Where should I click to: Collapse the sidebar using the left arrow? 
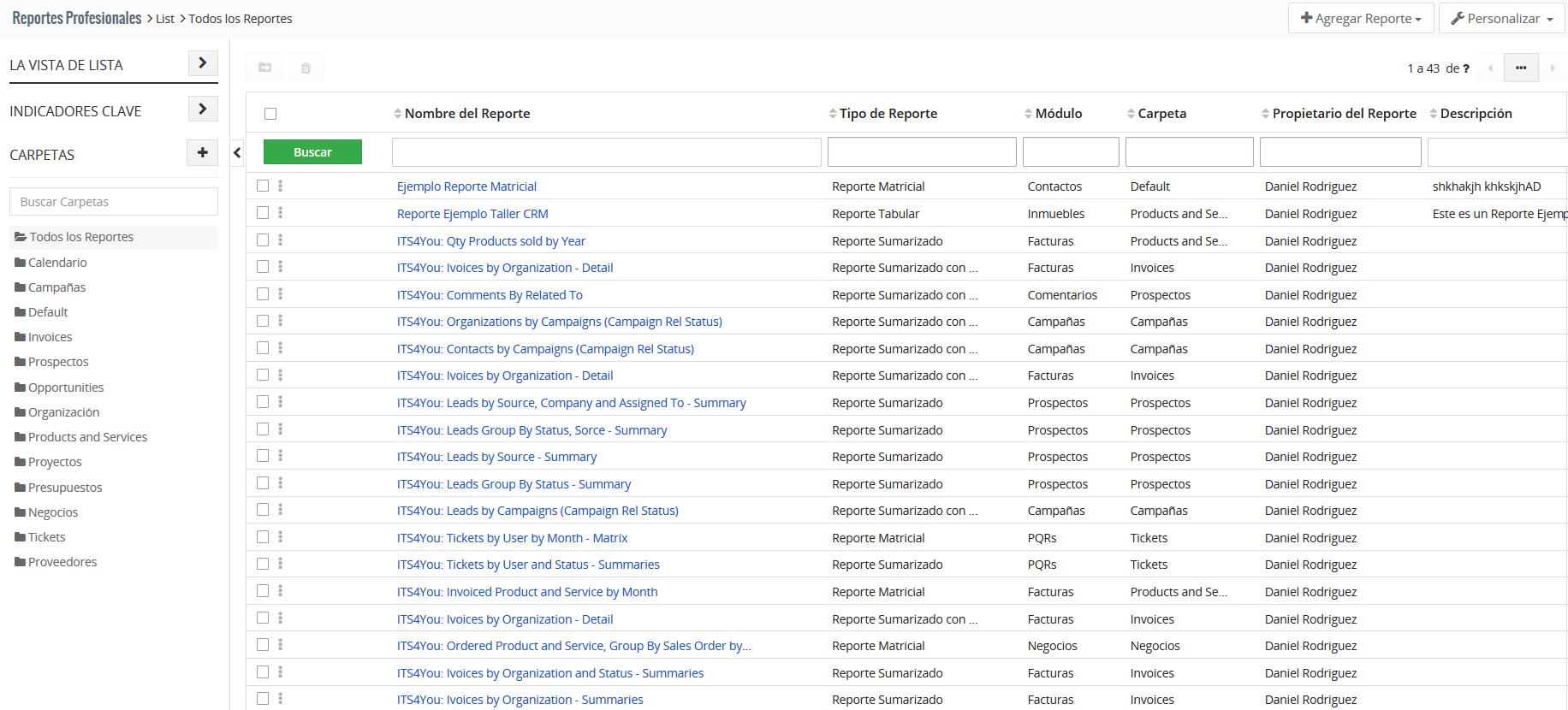(x=237, y=153)
